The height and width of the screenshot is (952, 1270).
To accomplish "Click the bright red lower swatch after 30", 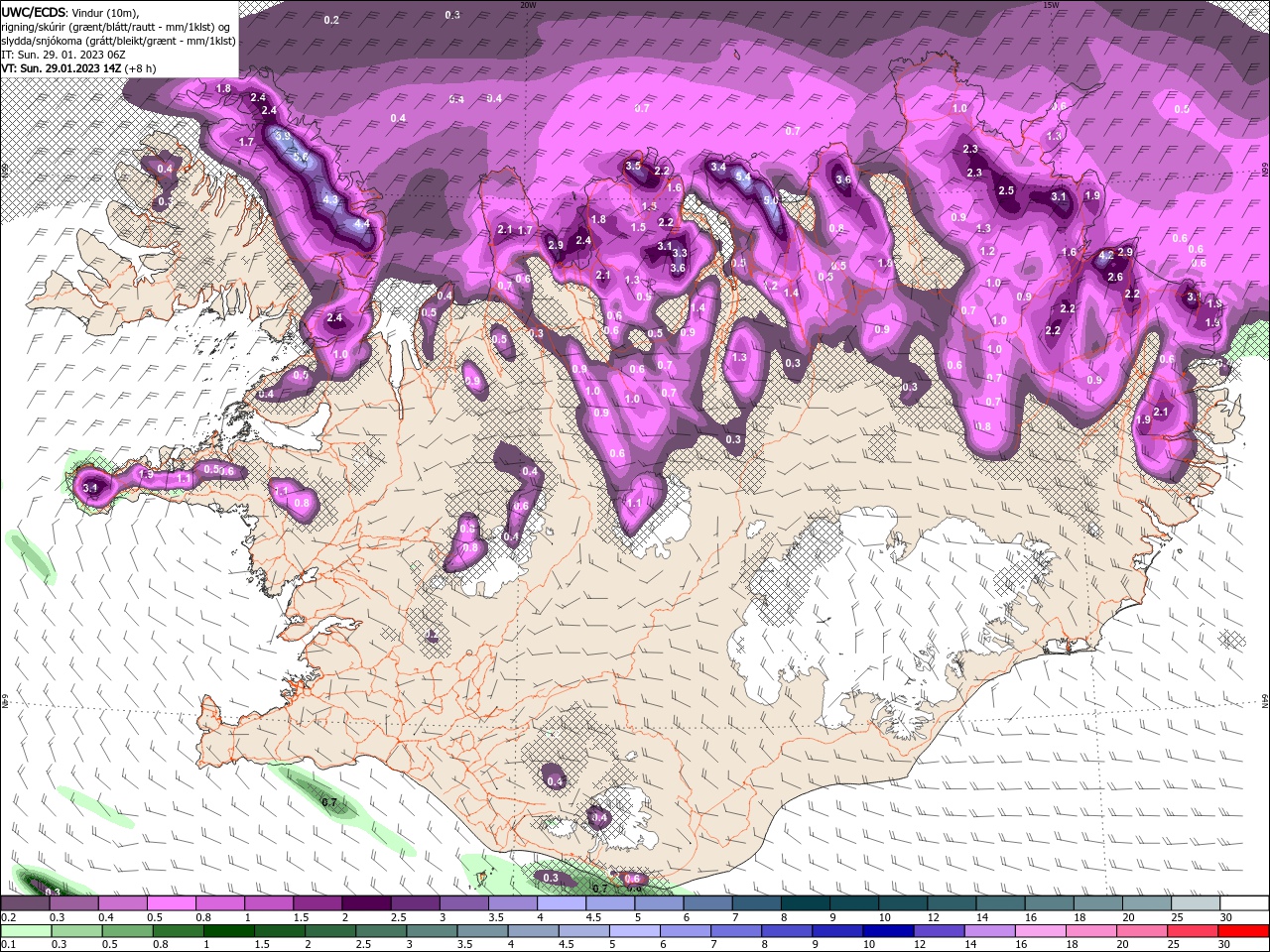I will [1244, 931].
